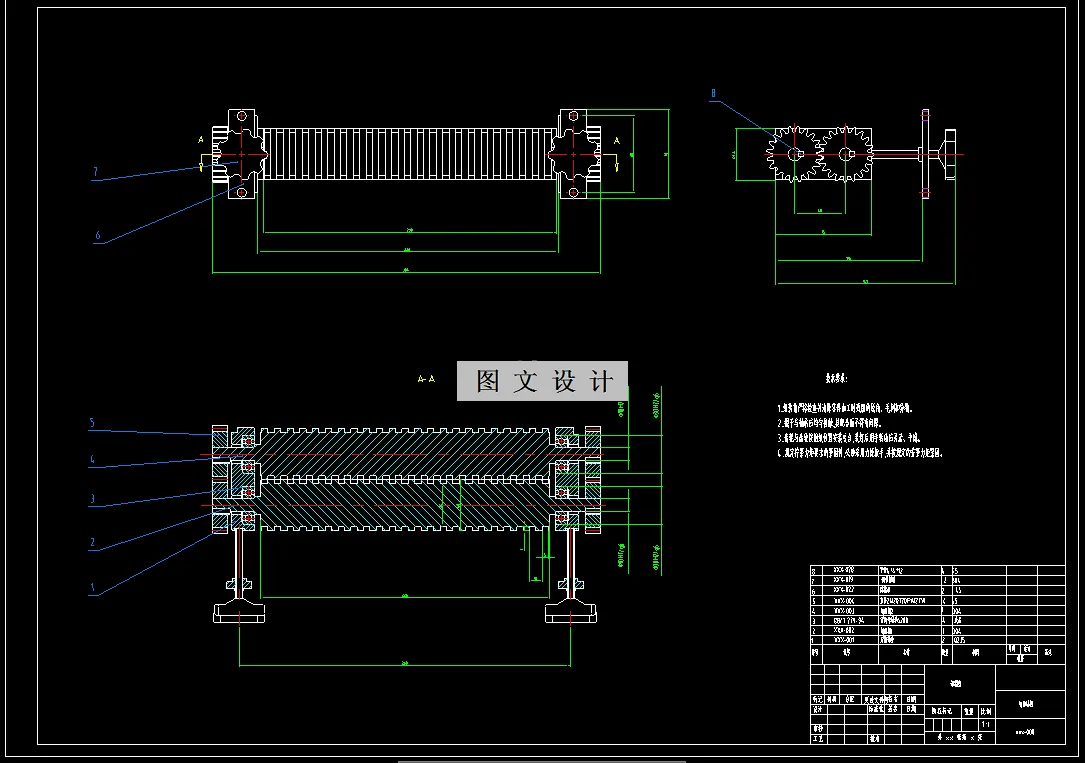This screenshot has width=1085, height=763.
Task: Click part callout number 2
Action: click(92, 542)
